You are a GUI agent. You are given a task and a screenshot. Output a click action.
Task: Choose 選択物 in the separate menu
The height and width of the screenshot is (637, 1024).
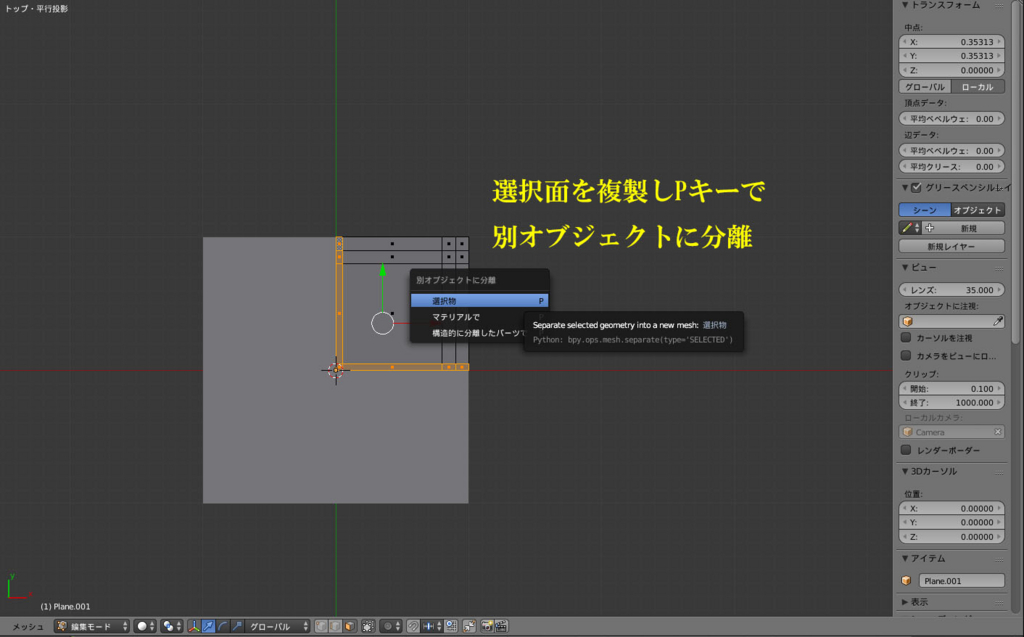coord(479,301)
